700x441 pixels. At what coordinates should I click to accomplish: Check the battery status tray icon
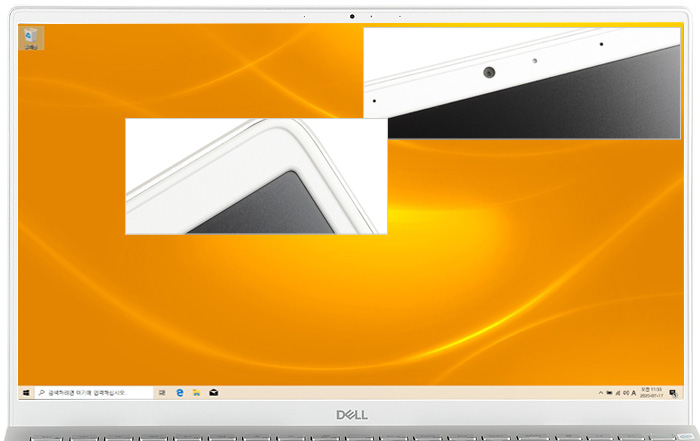609,393
